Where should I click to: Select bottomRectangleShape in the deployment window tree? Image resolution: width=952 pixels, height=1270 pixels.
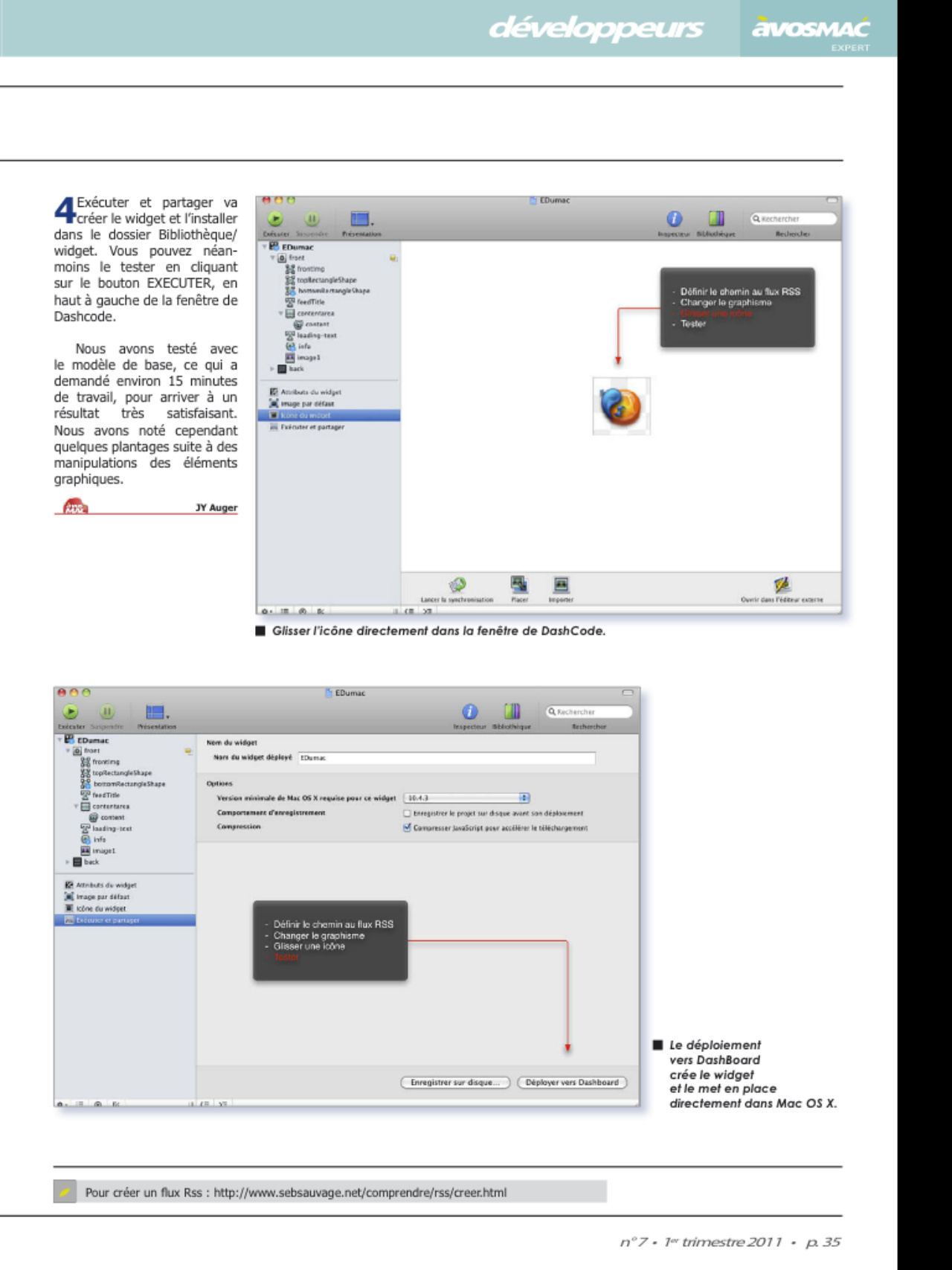(123, 784)
